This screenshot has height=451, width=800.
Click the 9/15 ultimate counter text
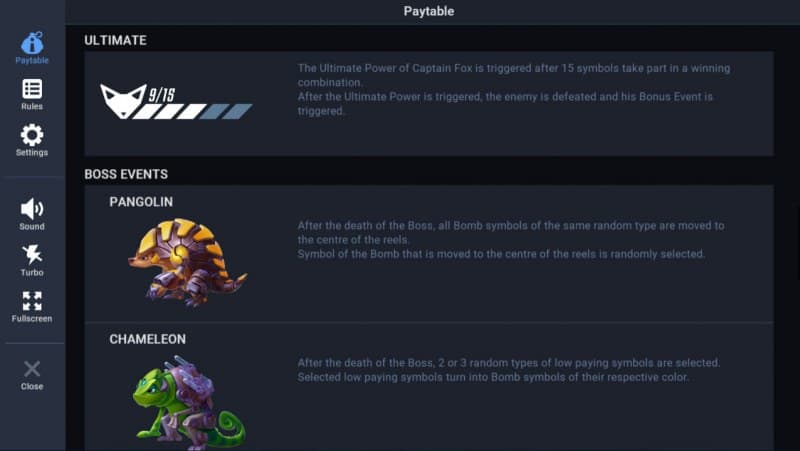162,93
